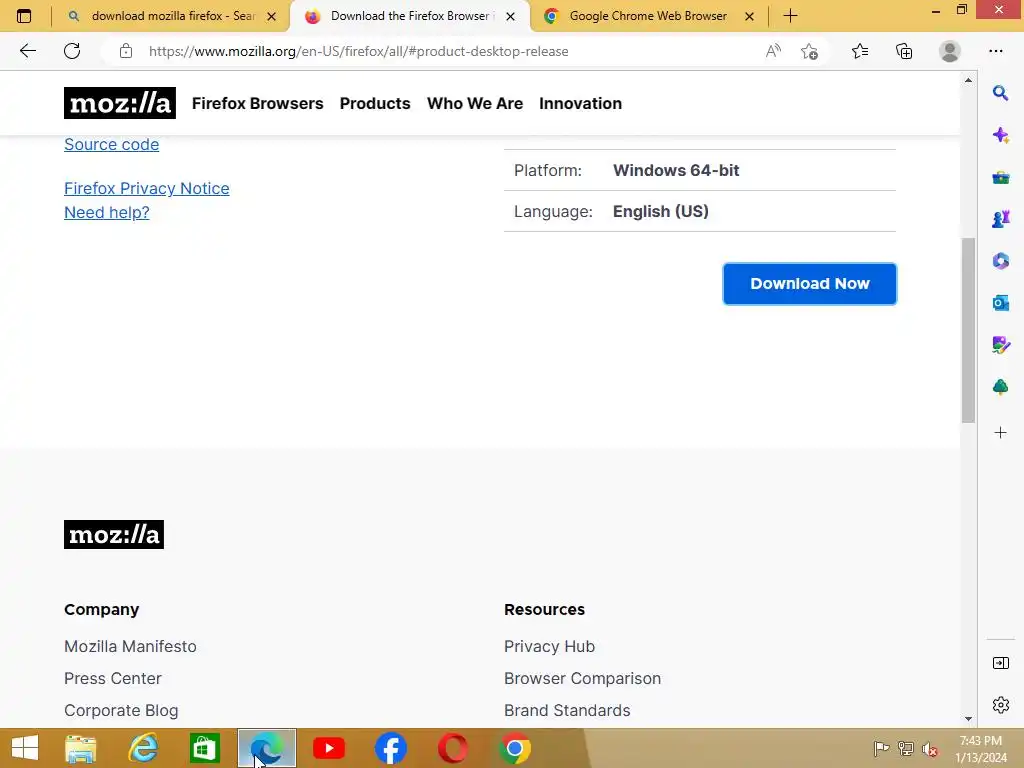Open the Mozilla Manifesto link
This screenshot has height=768, width=1024.
130,647
